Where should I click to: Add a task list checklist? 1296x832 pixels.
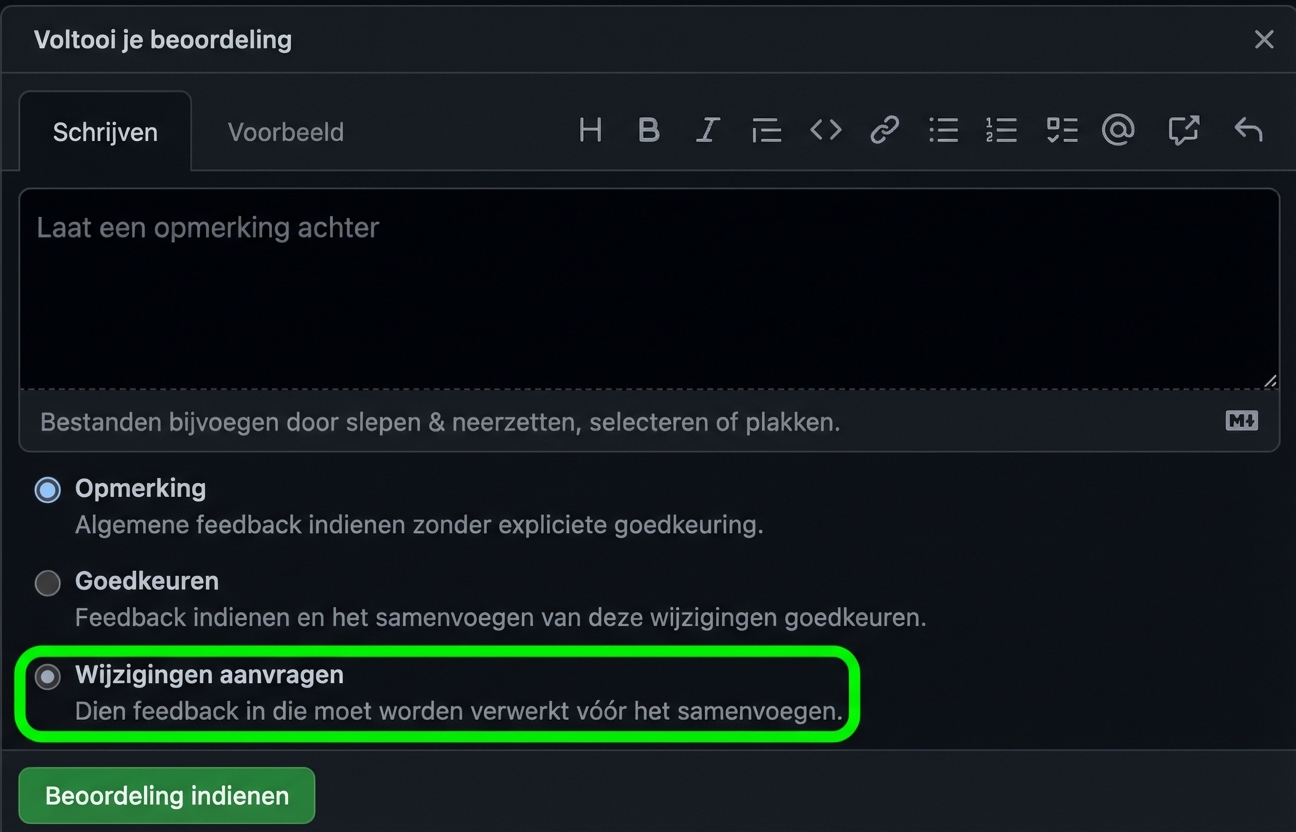tap(1061, 130)
